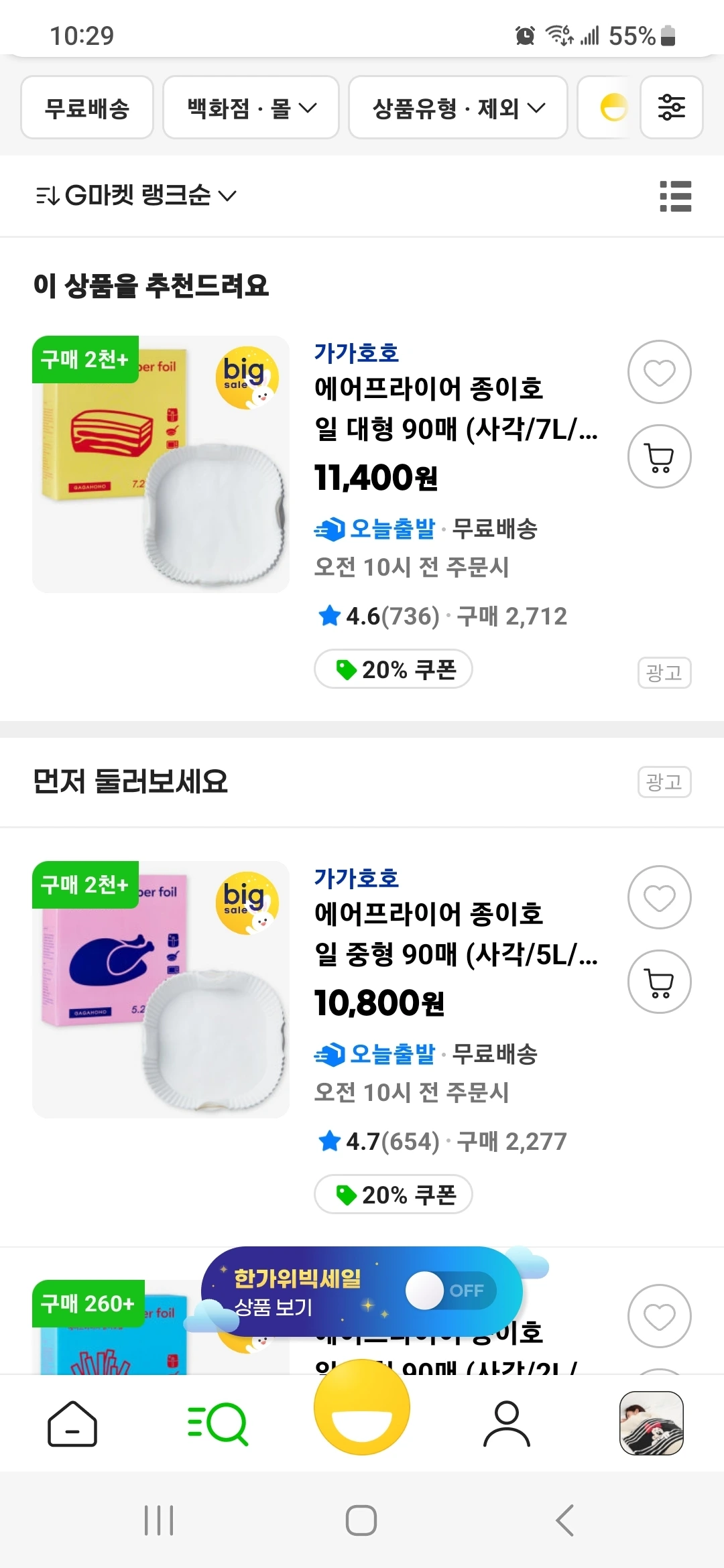Image resolution: width=724 pixels, height=1568 pixels.
Task: Add the 11,400원 product to wishlist
Action: pyautogui.click(x=659, y=372)
